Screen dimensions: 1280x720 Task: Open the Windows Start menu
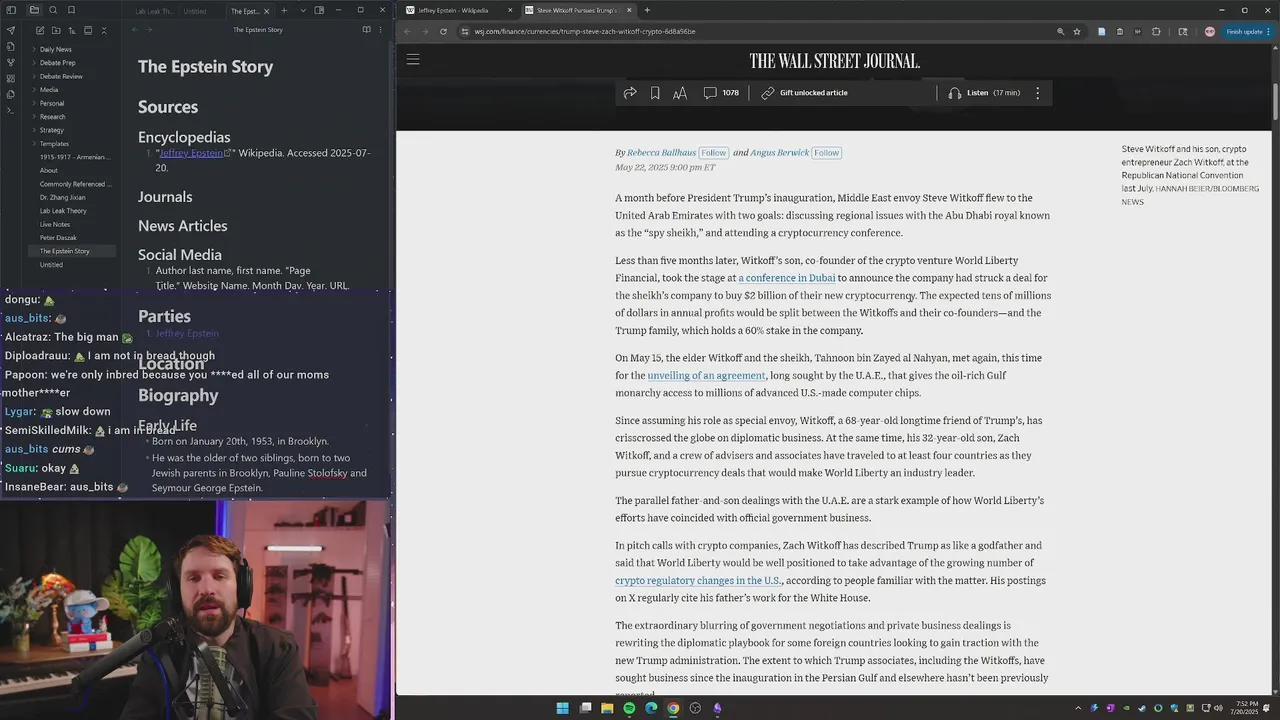[x=562, y=708]
